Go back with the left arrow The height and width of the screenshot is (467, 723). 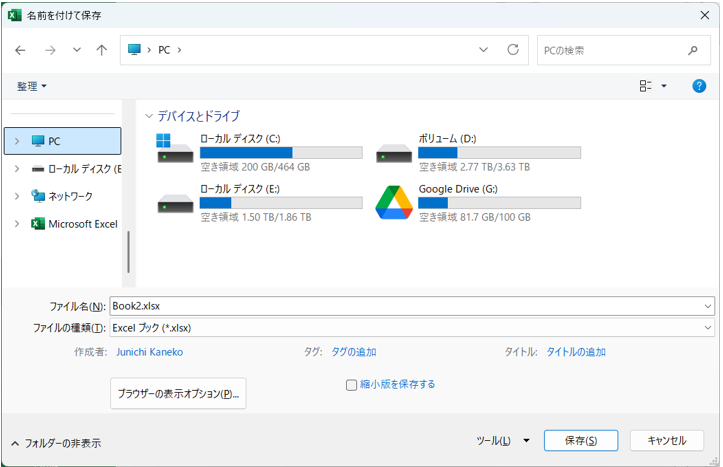coord(20,50)
